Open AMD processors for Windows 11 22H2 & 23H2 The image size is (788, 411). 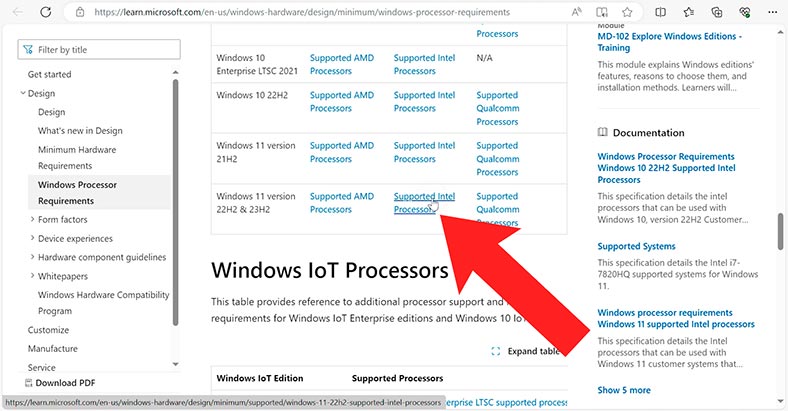(342, 203)
